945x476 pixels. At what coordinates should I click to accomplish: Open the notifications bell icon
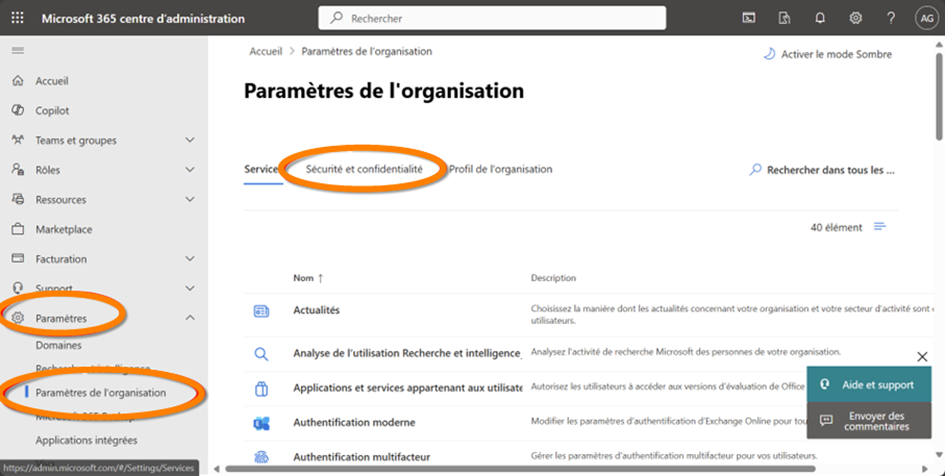pyautogui.click(x=820, y=18)
